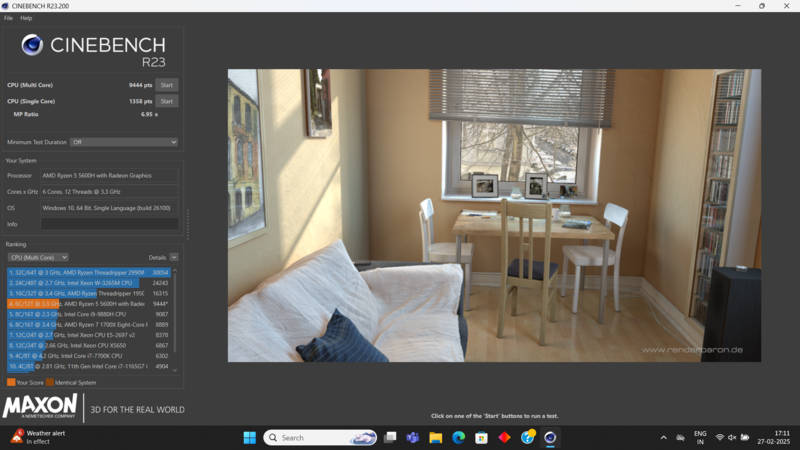
Task: Click the OS Windows 10 field
Action: (x=110, y=208)
